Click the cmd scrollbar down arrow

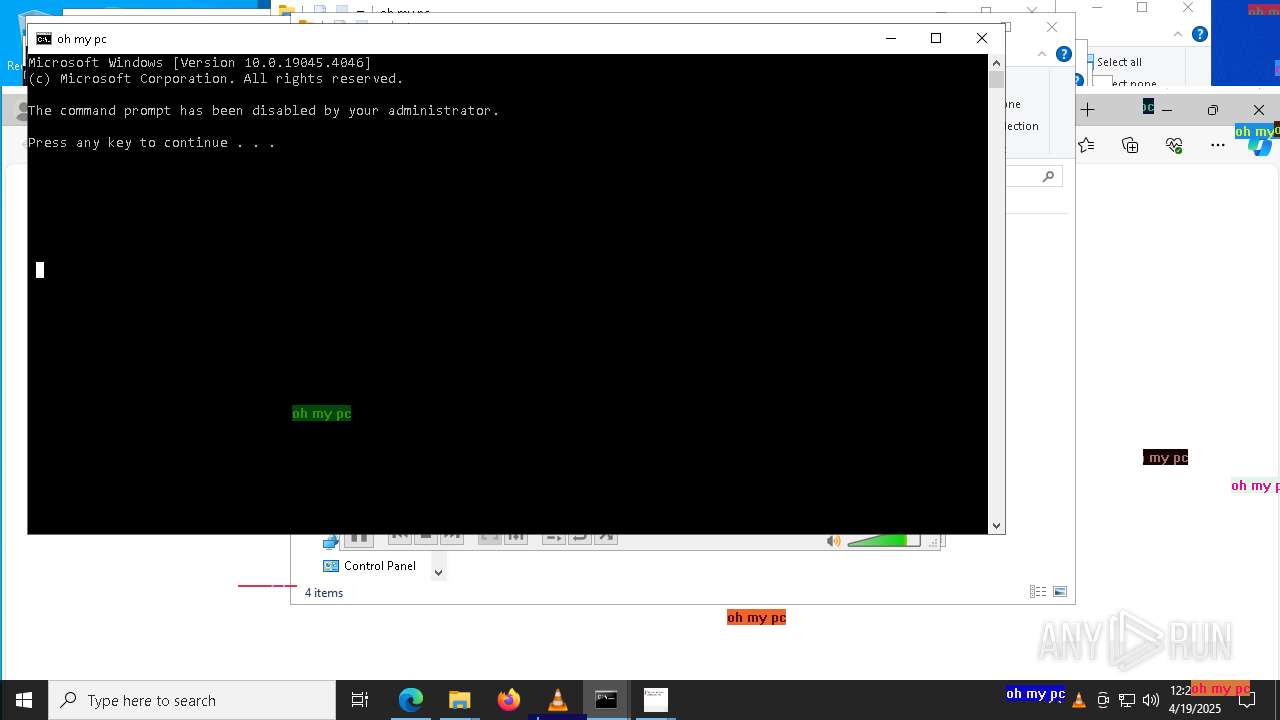[x=996, y=526]
